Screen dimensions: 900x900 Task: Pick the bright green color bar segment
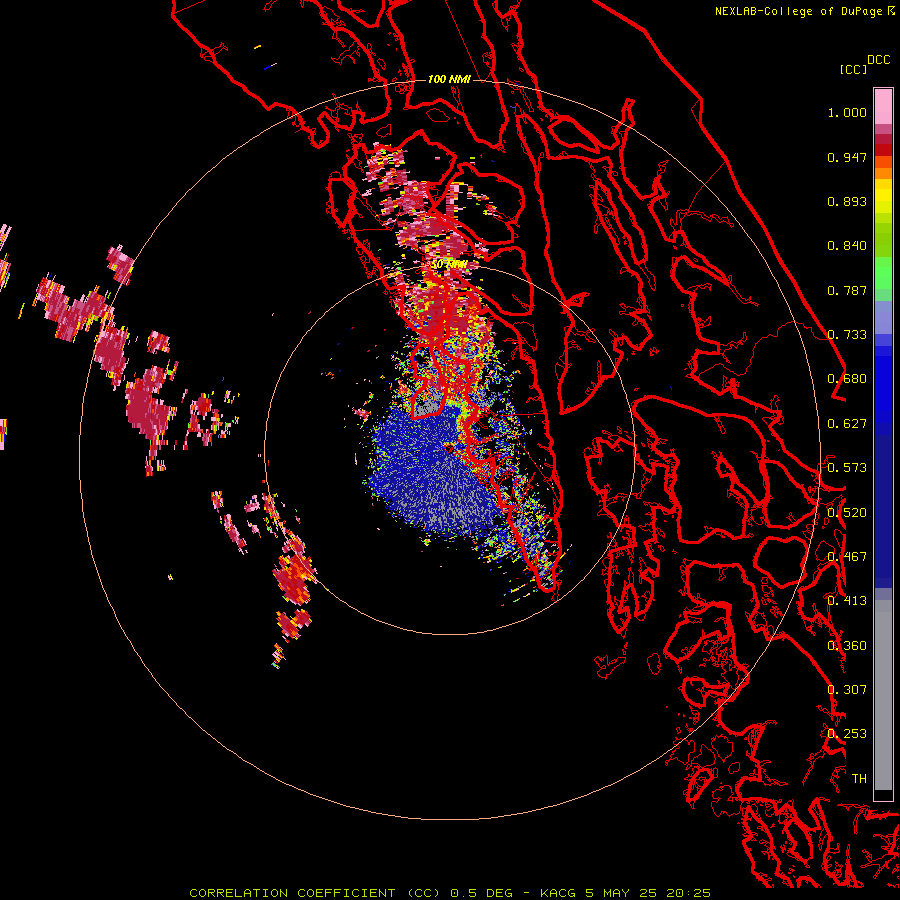point(883,273)
